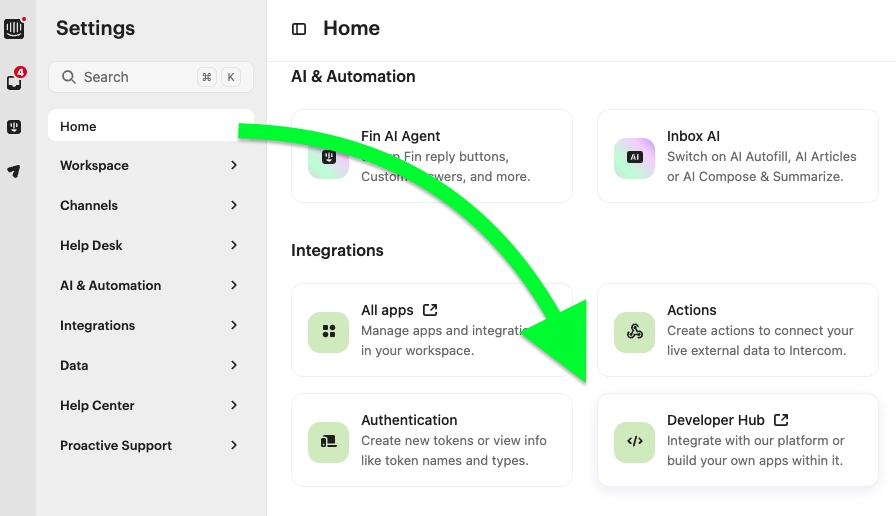896x516 pixels.
Task: Click external link icon next to All apps
Action: pos(430,310)
